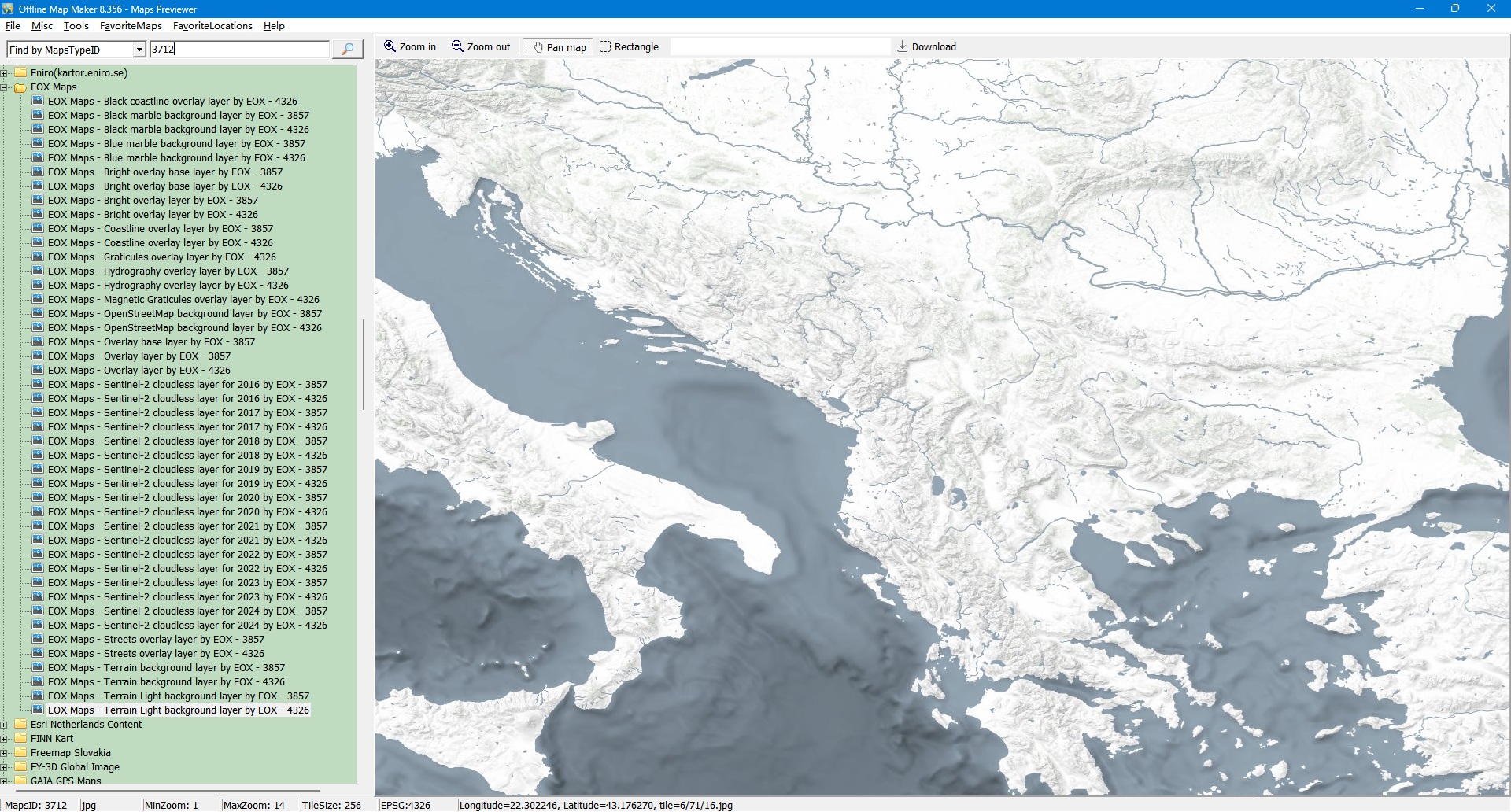Click the Zoom out tool
Image resolution: width=1511 pixels, height=812 pixels.
(480, 47)
